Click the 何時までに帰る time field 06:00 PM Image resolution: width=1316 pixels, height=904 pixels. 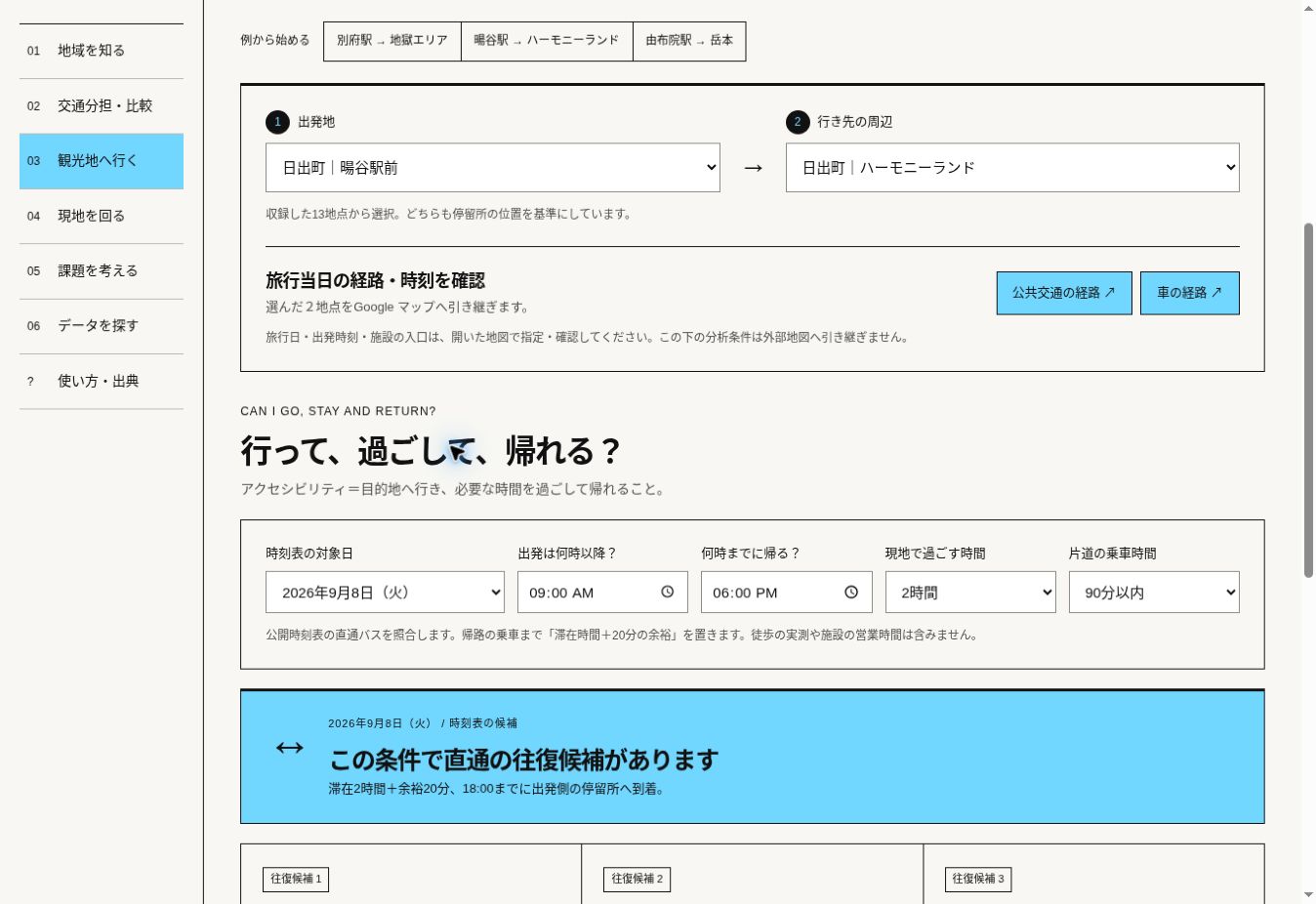(x=786, y=593)
